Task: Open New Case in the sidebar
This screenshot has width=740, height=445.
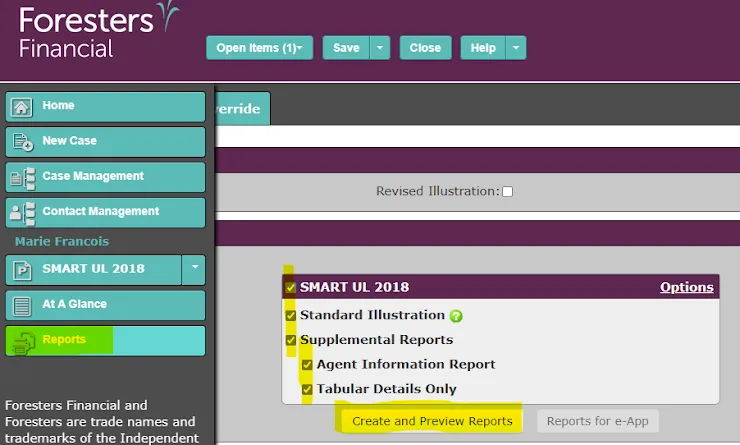Action: [105, 142]
